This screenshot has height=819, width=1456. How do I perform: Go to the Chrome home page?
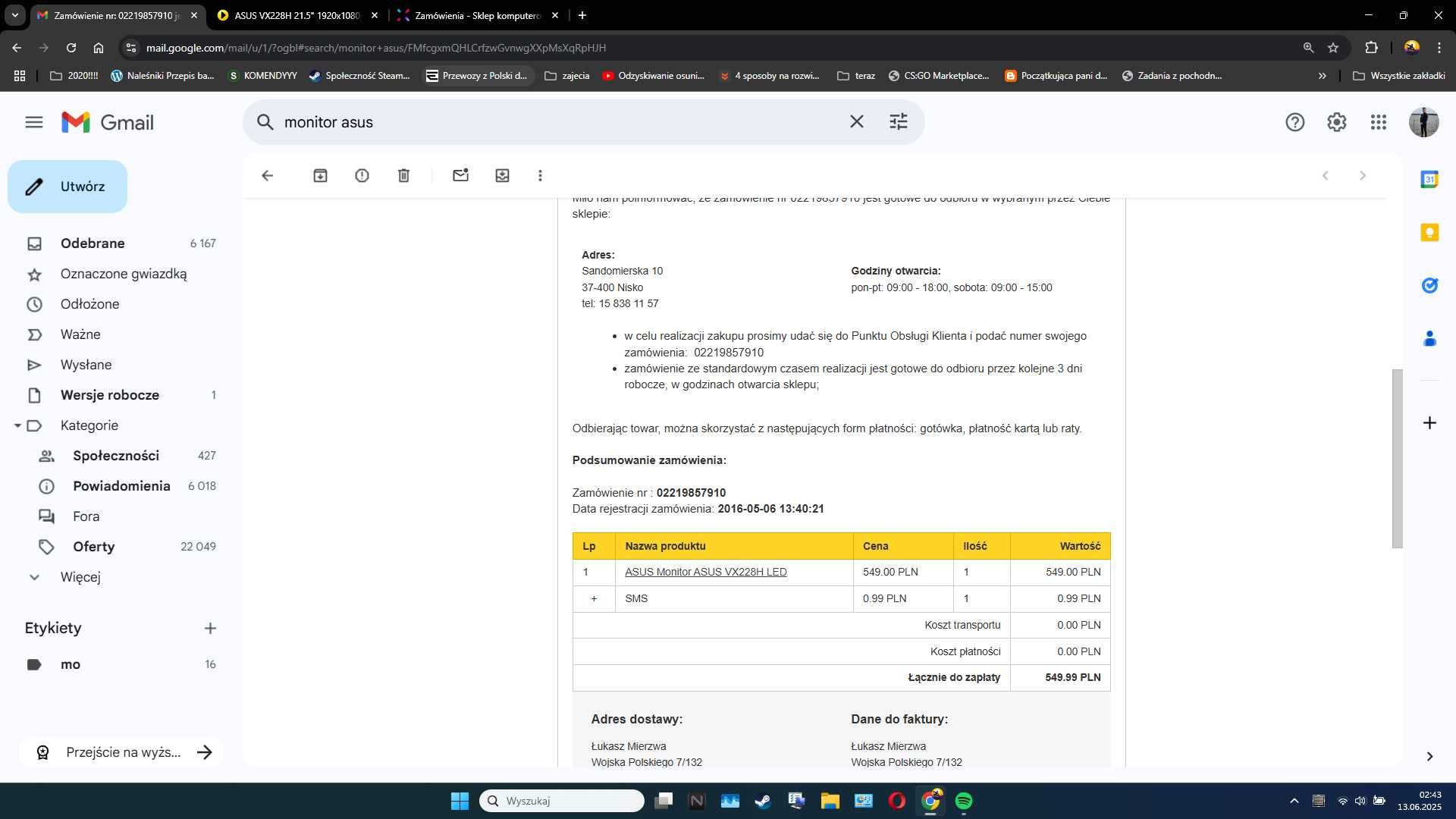[99, 48]
